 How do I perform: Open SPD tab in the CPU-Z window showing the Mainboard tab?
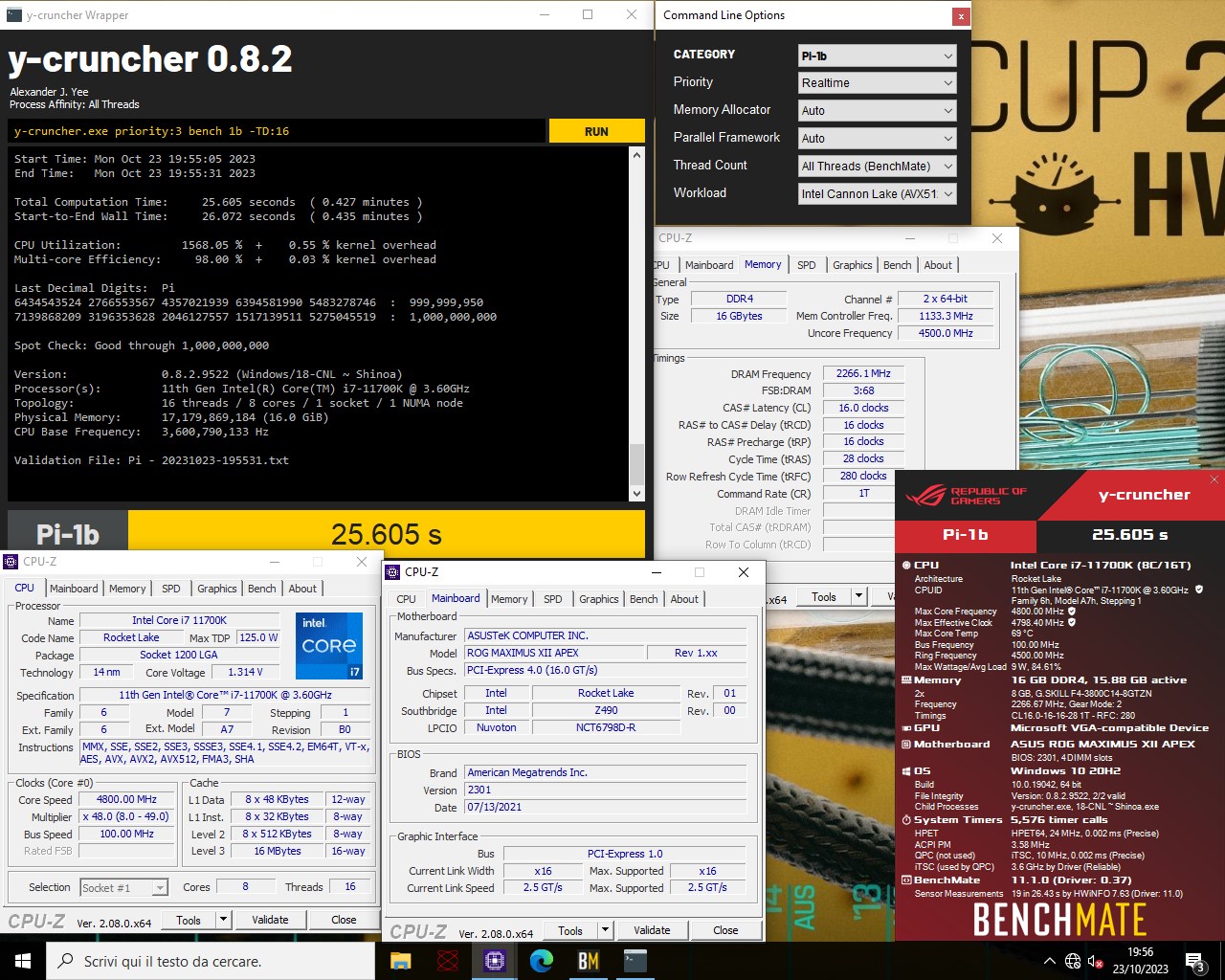(x=553, y=599)
